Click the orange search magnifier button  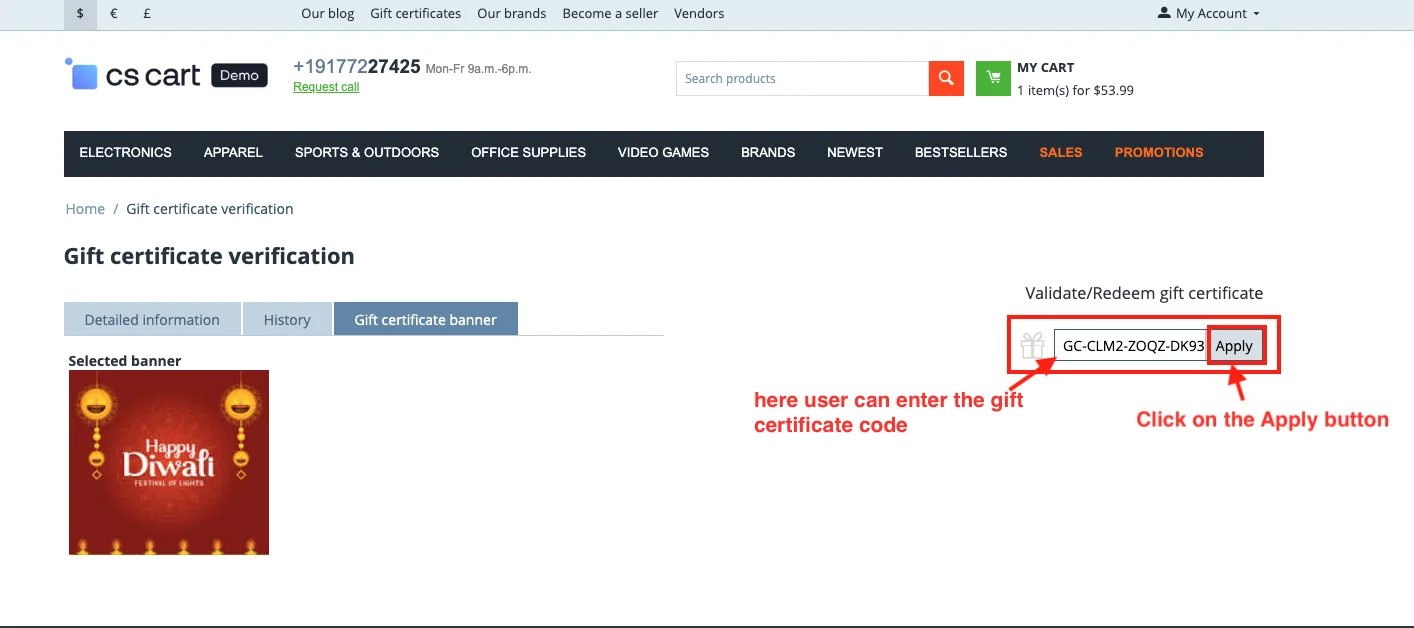pyautogui.click(x=945, y=79)
